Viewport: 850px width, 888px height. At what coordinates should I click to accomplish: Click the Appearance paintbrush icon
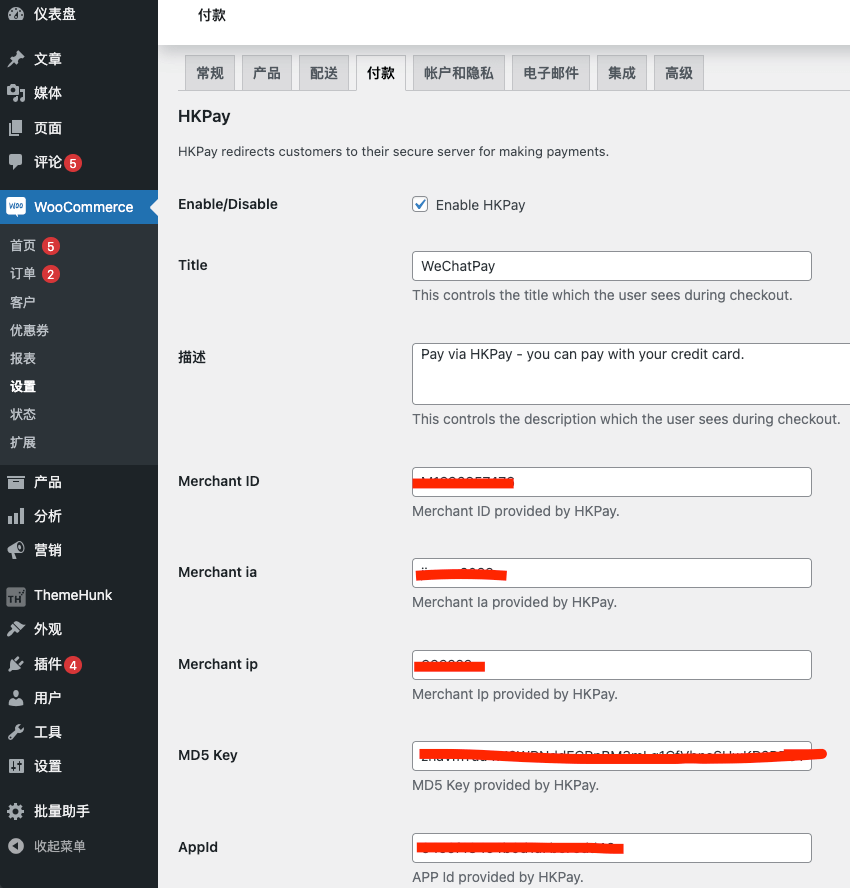pyautogui.click(x=16, y=629)
